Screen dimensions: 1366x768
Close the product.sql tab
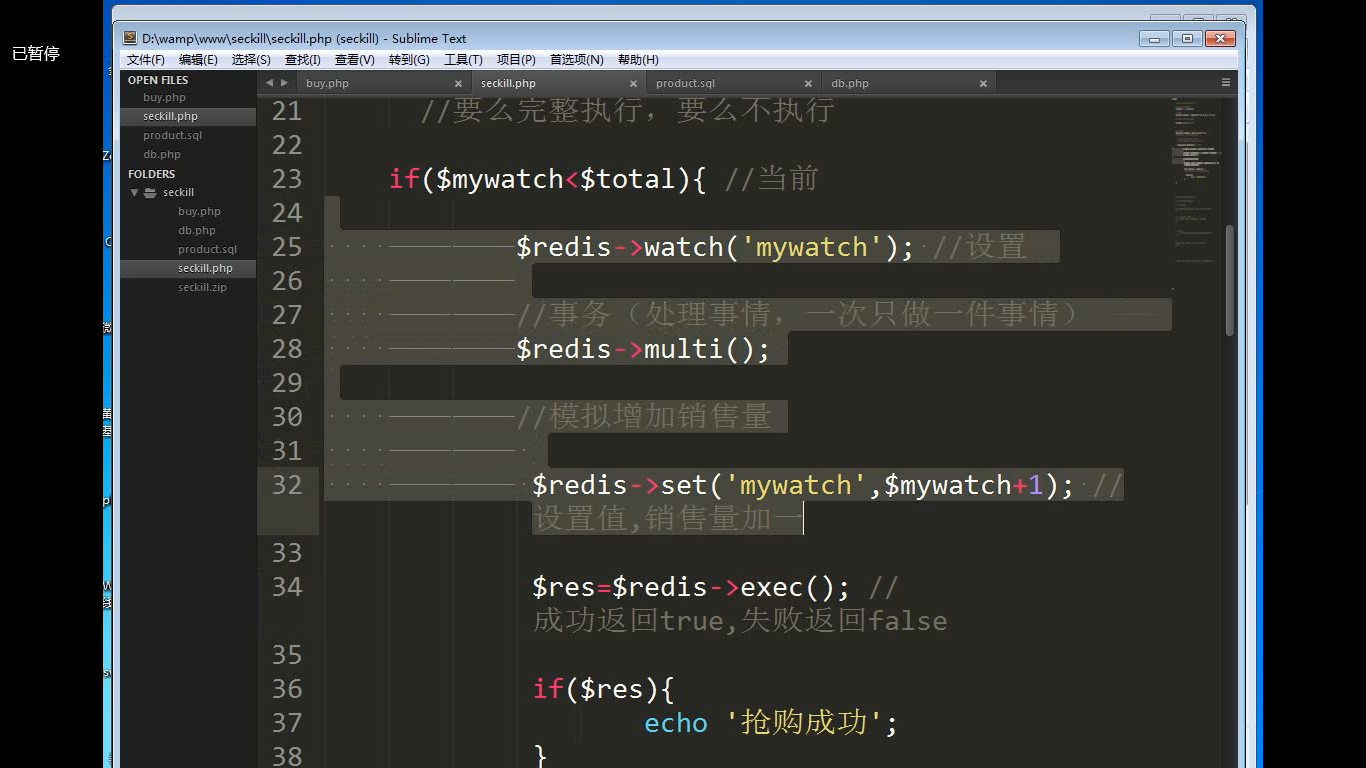pos(808,84)
